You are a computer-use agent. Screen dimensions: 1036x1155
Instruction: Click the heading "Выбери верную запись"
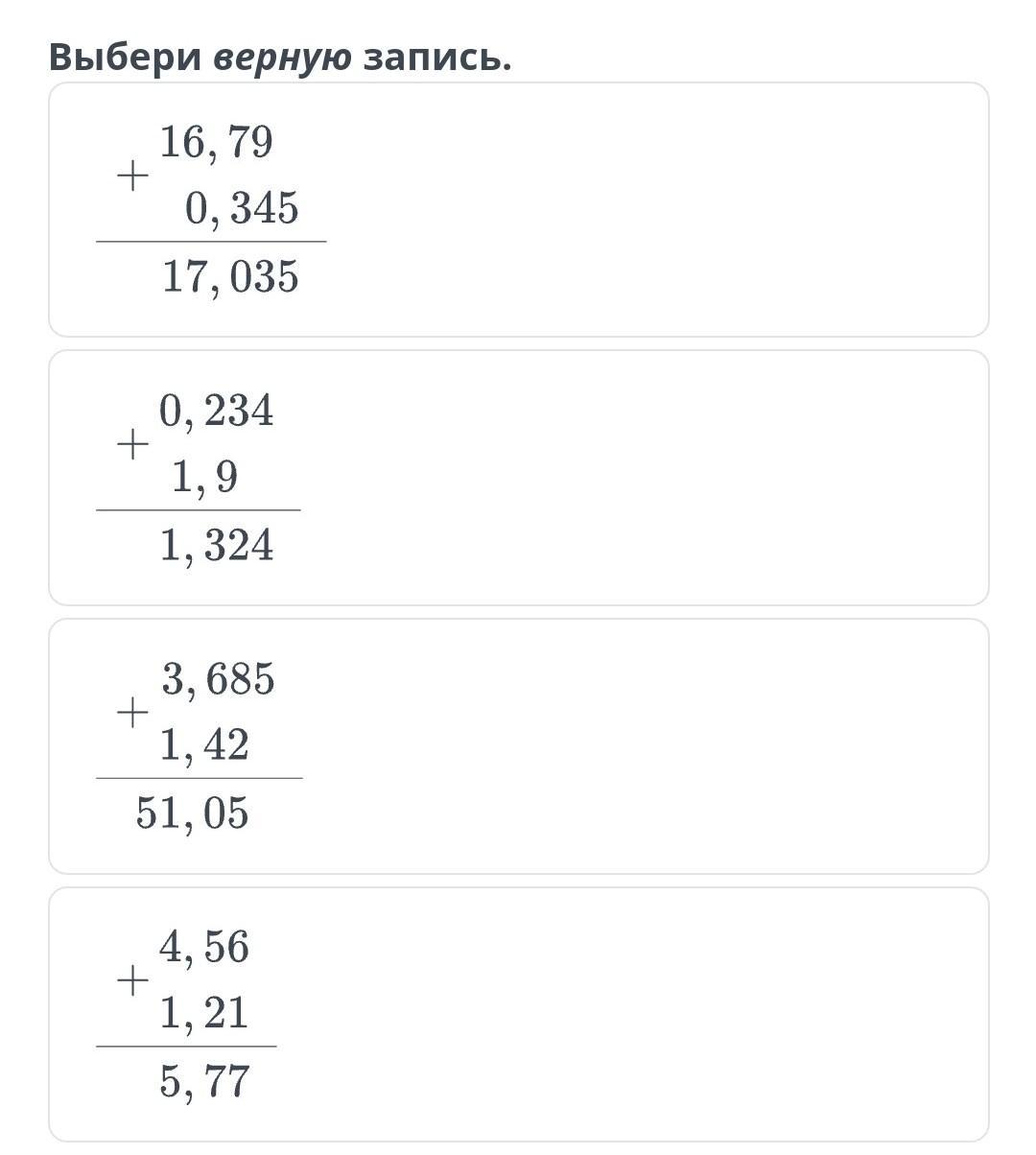click(x=280, y=58)
